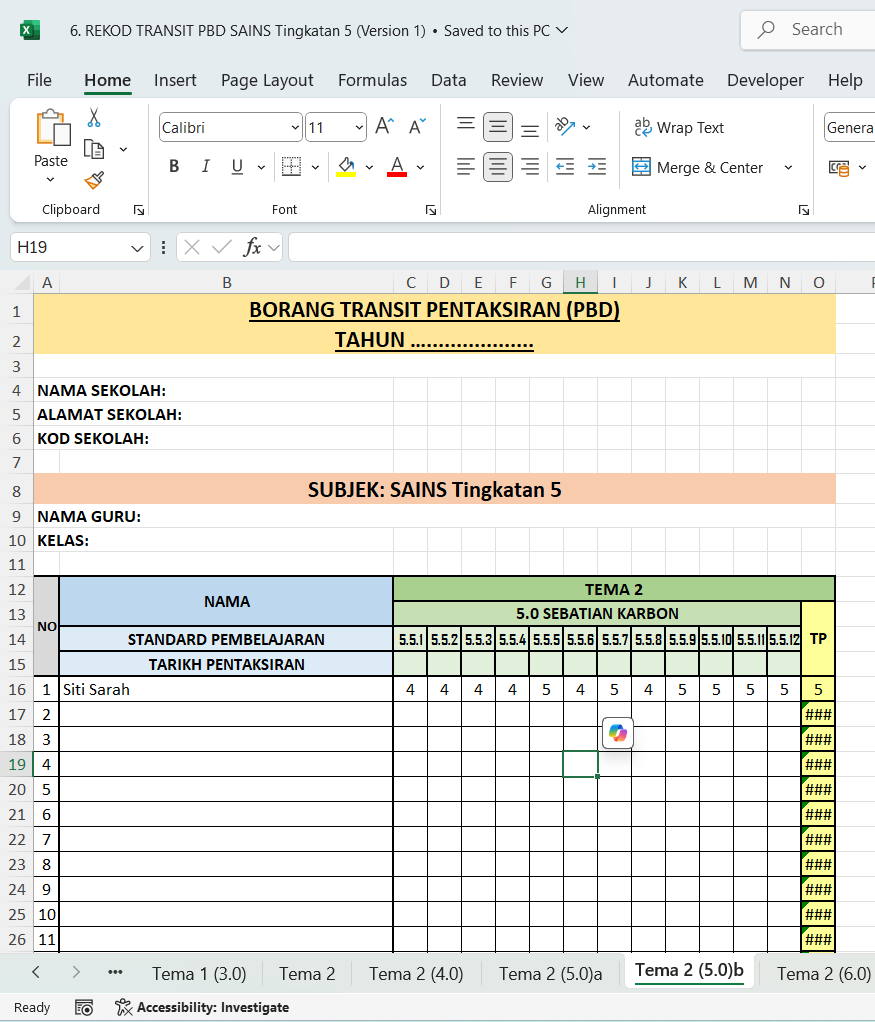Screen dimensions: 875x1022
Task: Open the font name Calibri dropdown
Action: 295,128
